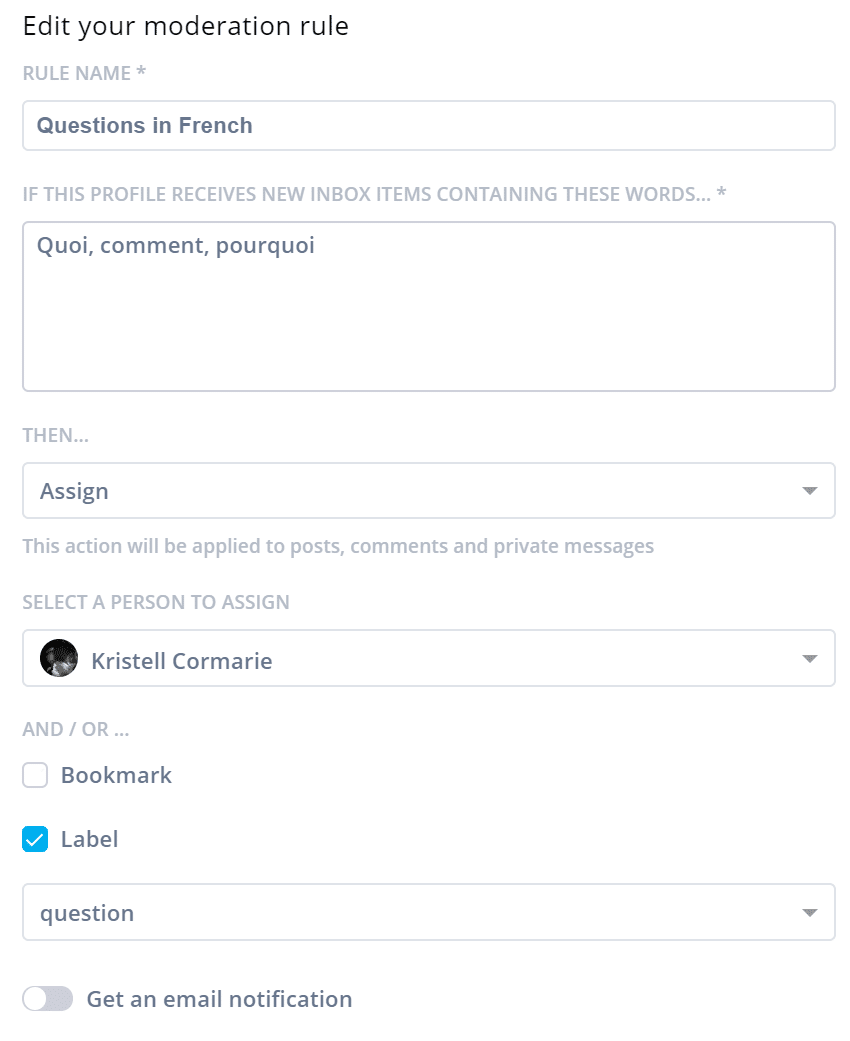This screenshot has height=1041, width=850.
Task: Click the Bookmark text label
Action: [116, 775]
